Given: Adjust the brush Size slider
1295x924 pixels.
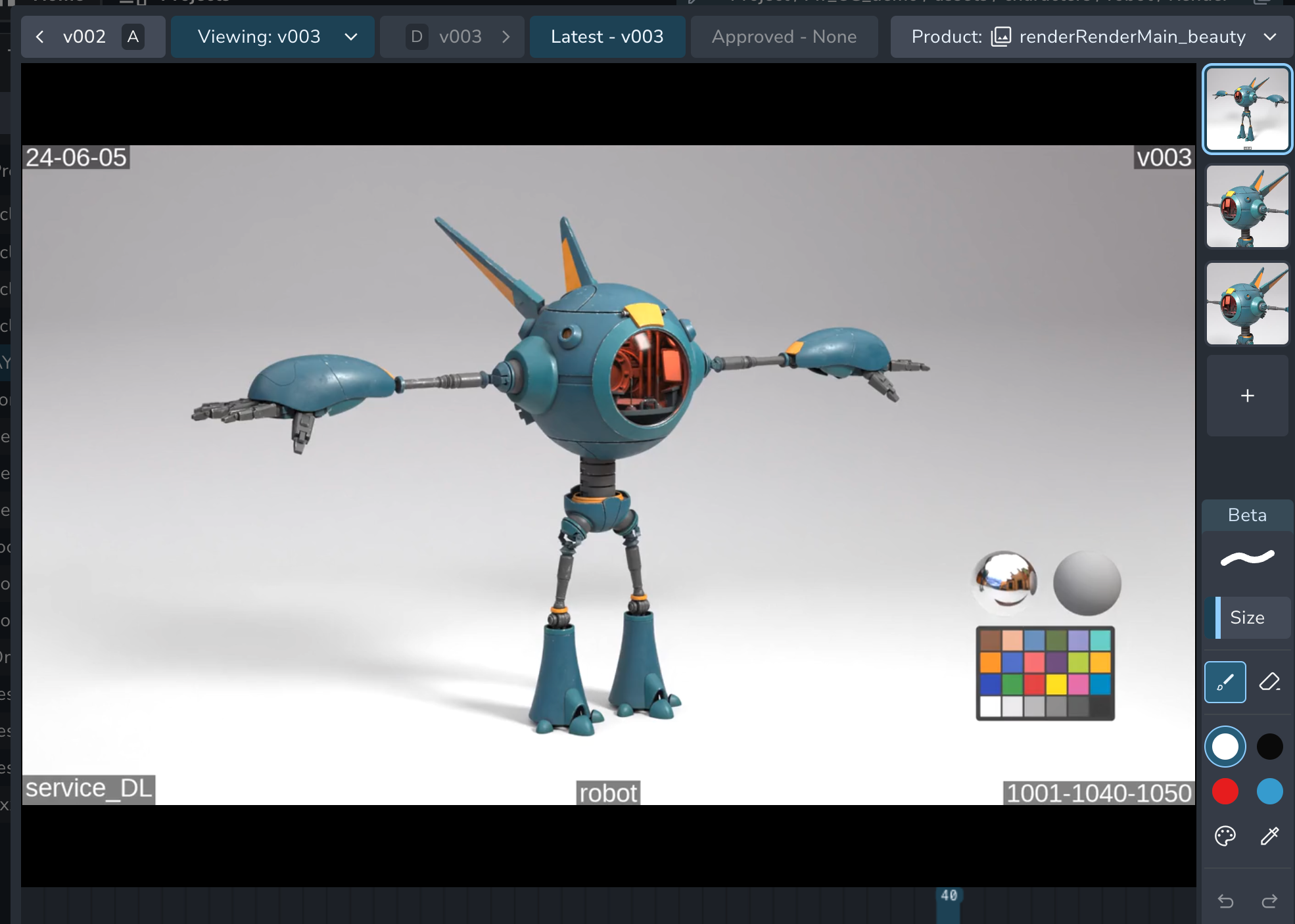Looking at the screenshot, I should pos(1247,618).
